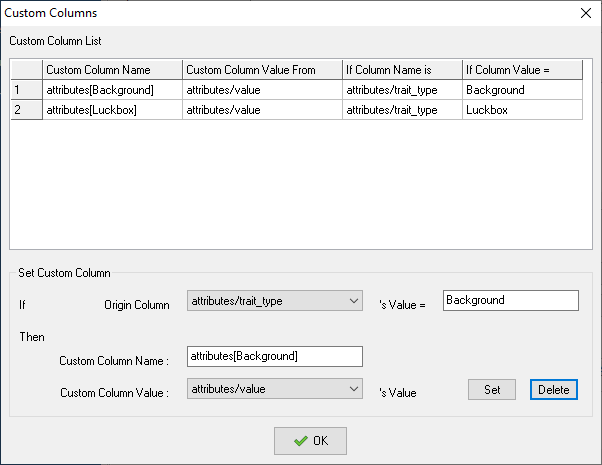Click the Custom Column Name column header

(x=112, y=70)
